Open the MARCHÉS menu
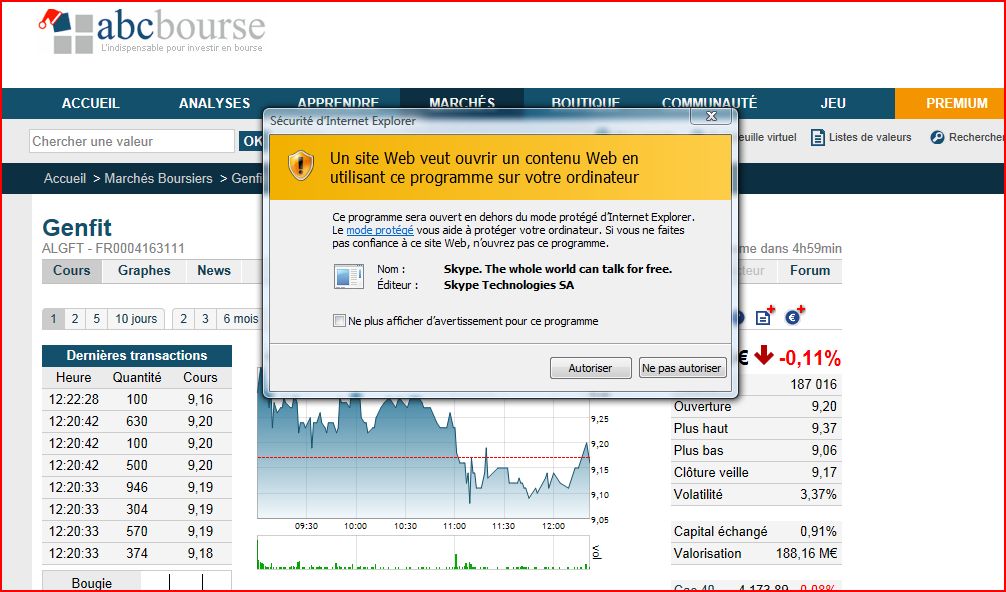1006x592 pixels. tap(462, 103)
